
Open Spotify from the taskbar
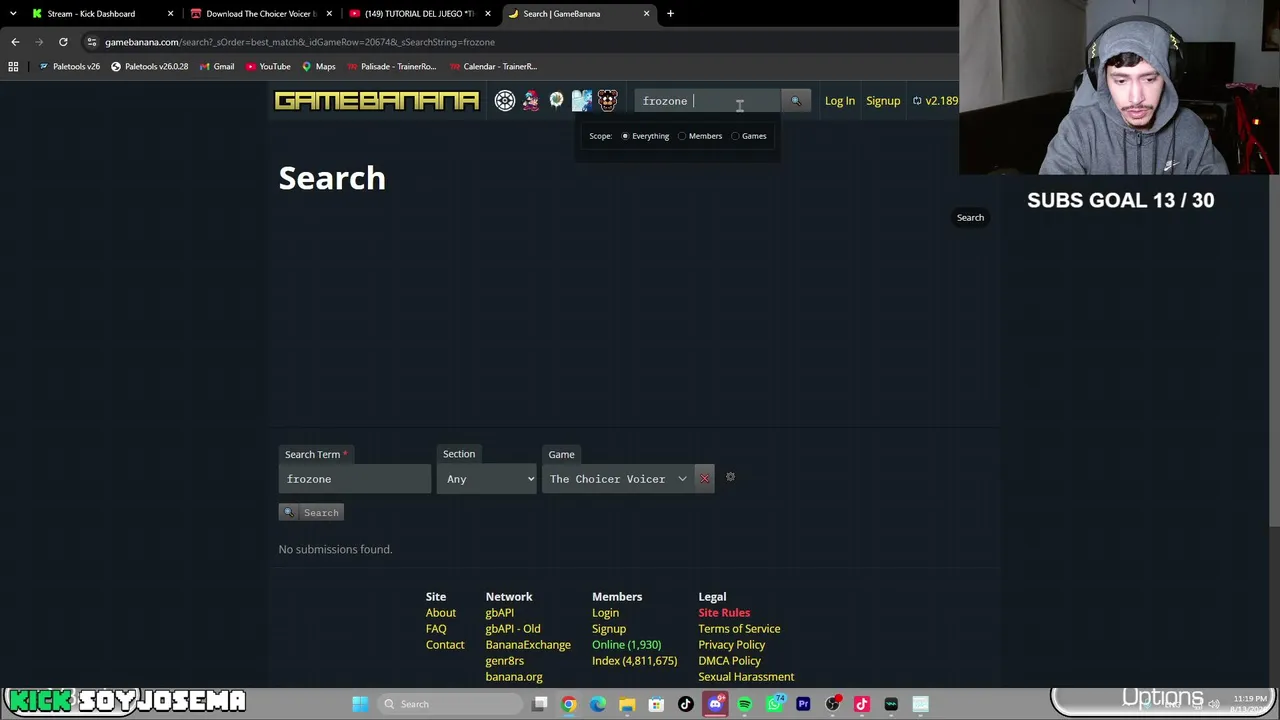pos(744,704)
